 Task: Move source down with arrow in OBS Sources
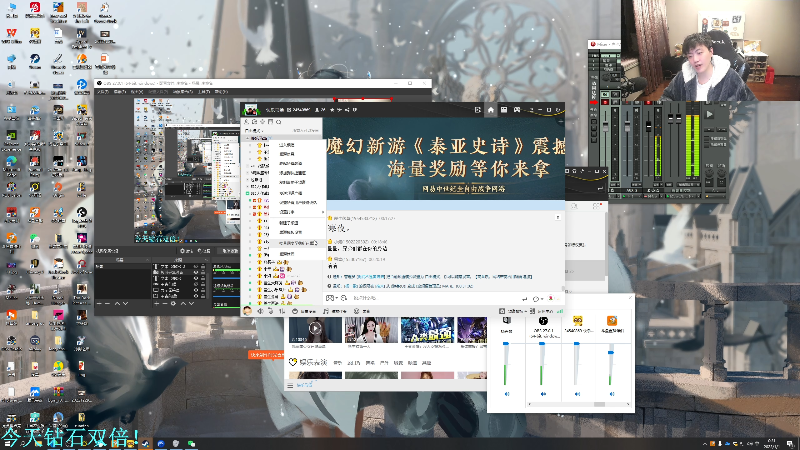(191, 304)
